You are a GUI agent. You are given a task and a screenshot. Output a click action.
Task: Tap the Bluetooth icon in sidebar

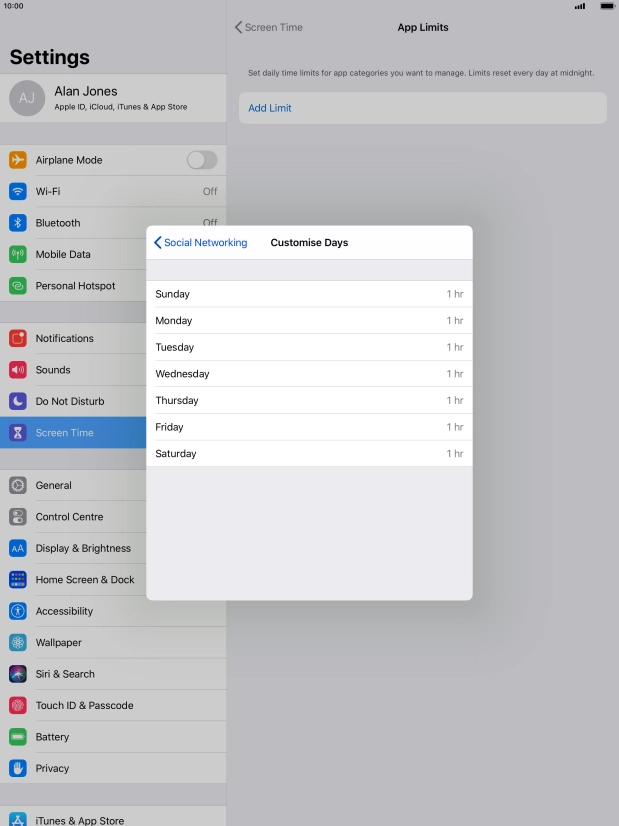pos(18,223)
